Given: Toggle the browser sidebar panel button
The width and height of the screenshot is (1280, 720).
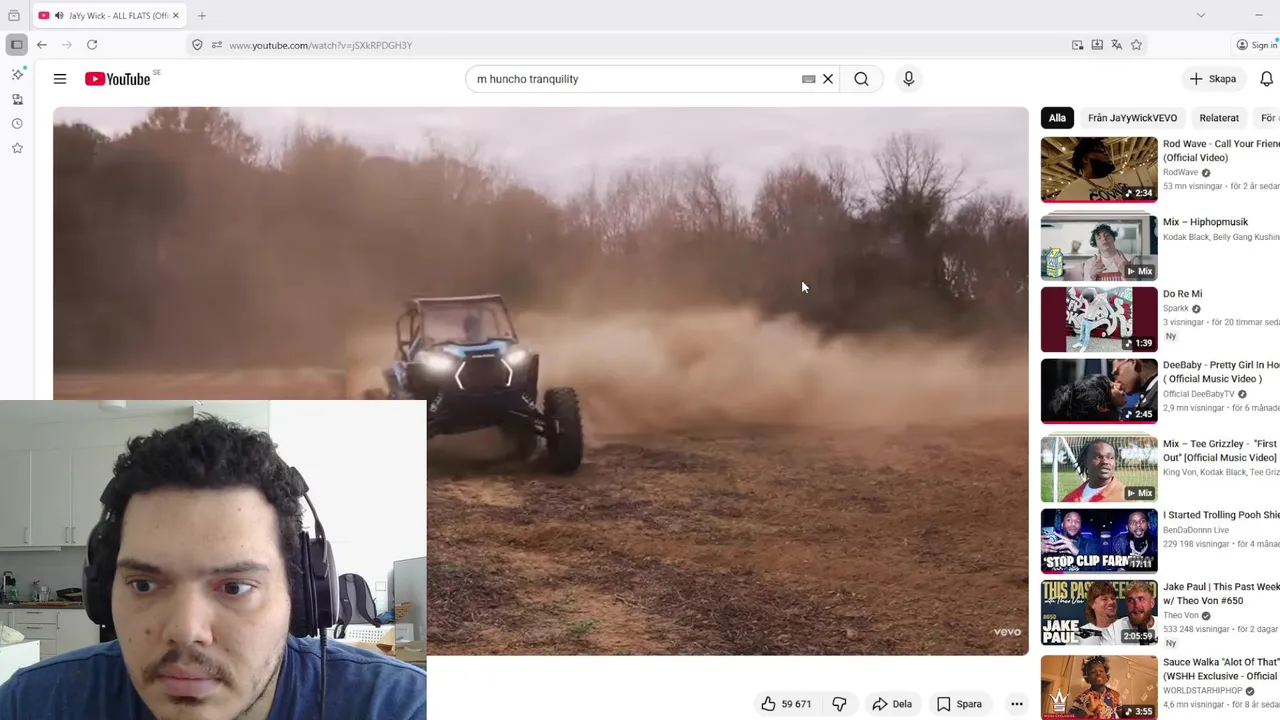Looking at the screenshot, I should point(16,45).
